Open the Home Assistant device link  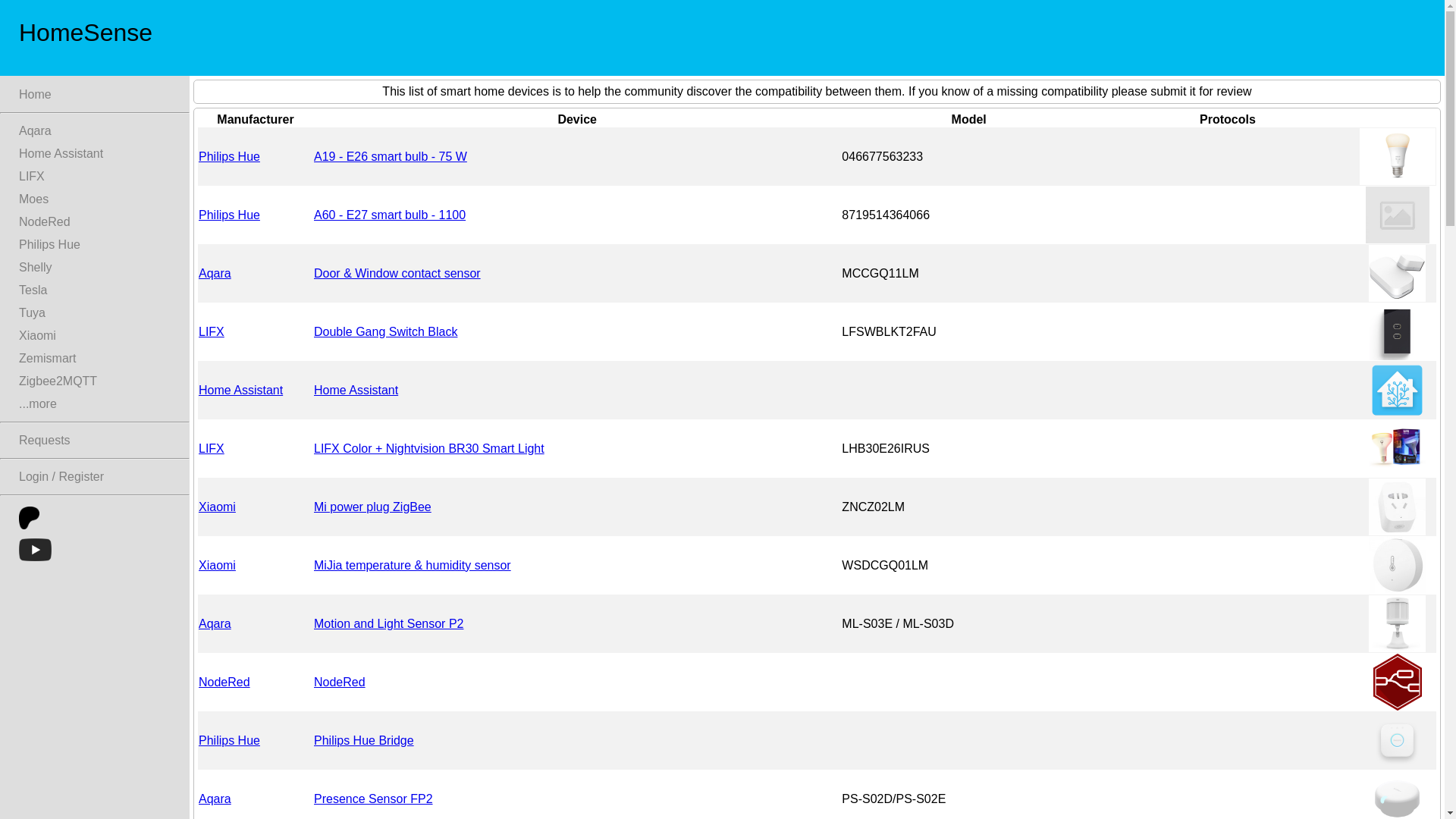[356, 391]
